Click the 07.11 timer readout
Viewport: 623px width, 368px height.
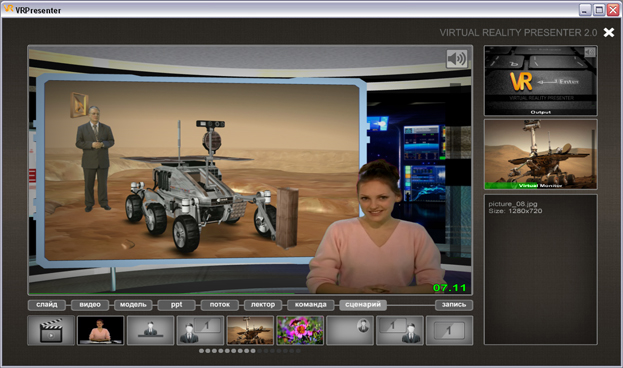click(449, 287)
